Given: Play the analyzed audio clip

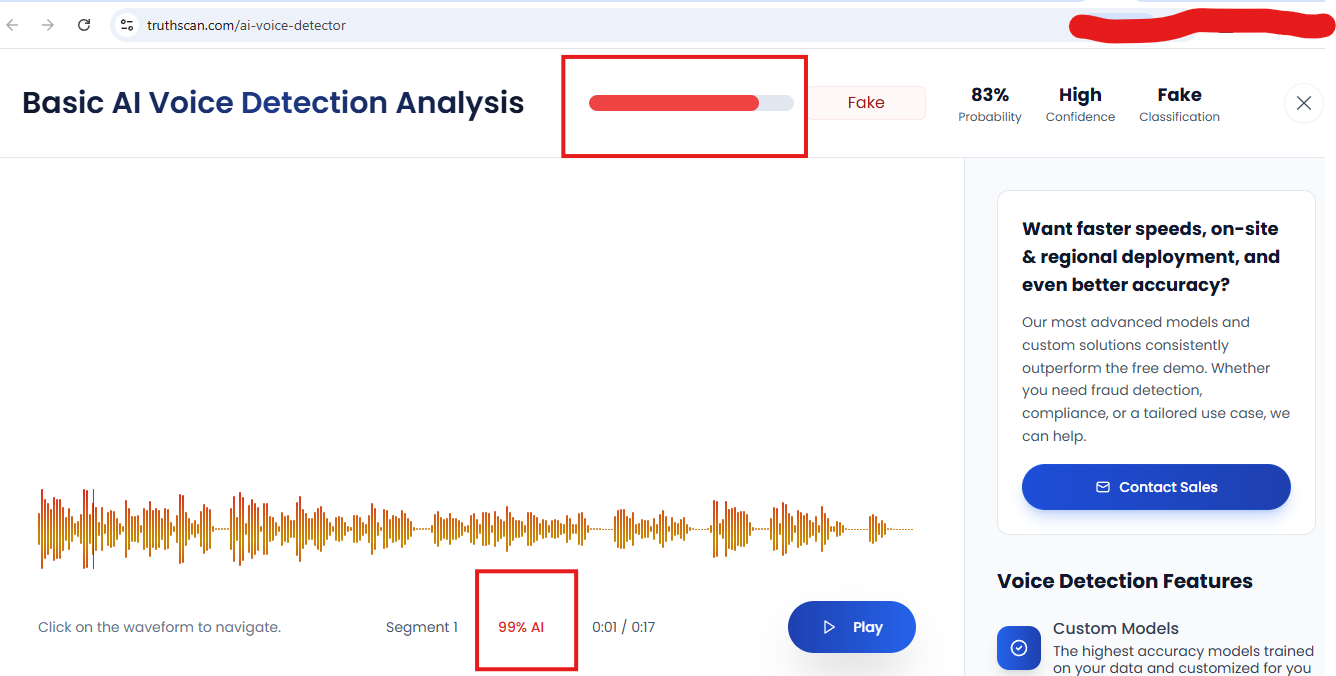Looking at the screenshot, I should 851,627.
